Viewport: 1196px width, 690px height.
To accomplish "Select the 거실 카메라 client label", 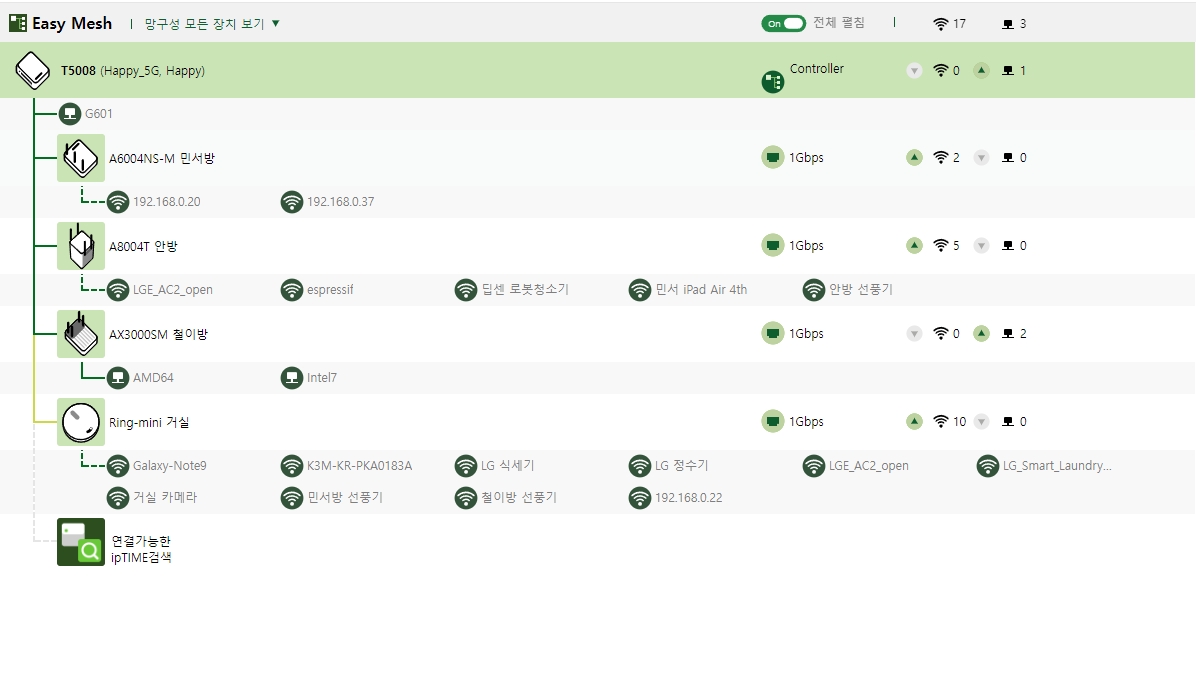I will click(x=165, y=497).
